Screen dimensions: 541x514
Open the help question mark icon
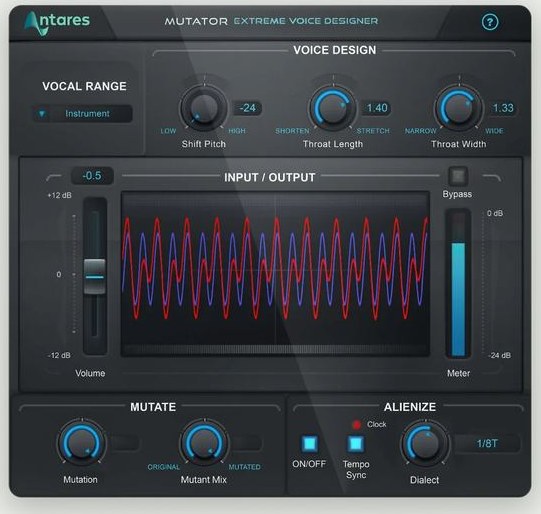pos(490,22)
